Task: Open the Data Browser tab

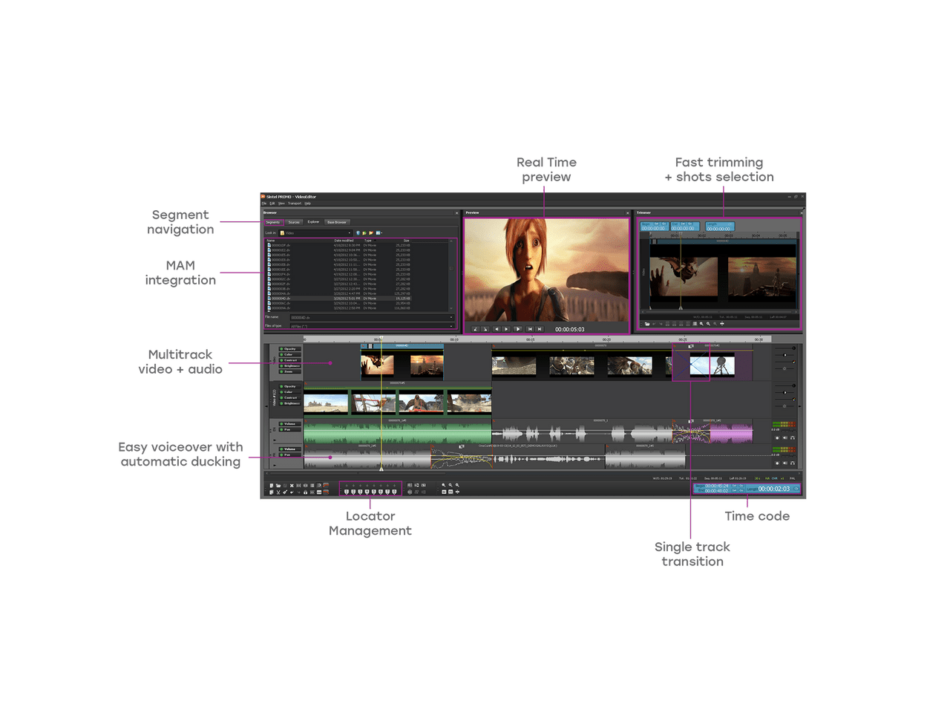Action: pyautogui.click(x=336, y=221)
